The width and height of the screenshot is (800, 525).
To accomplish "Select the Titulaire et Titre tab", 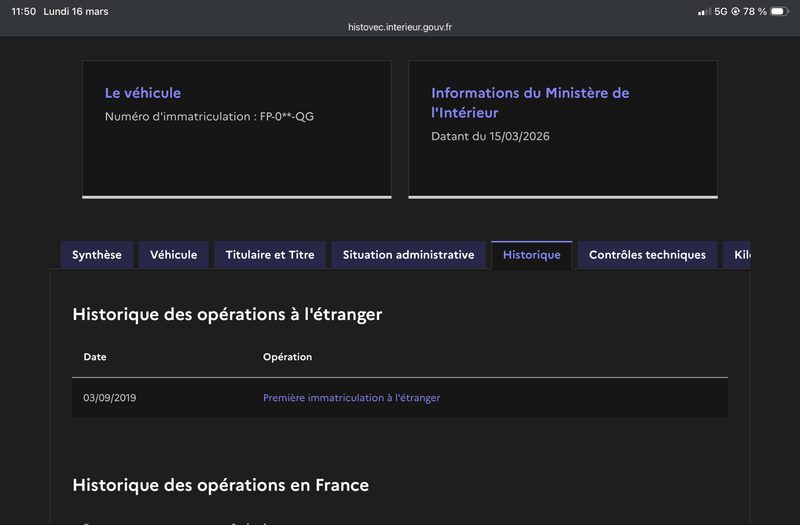I will 270,255.
